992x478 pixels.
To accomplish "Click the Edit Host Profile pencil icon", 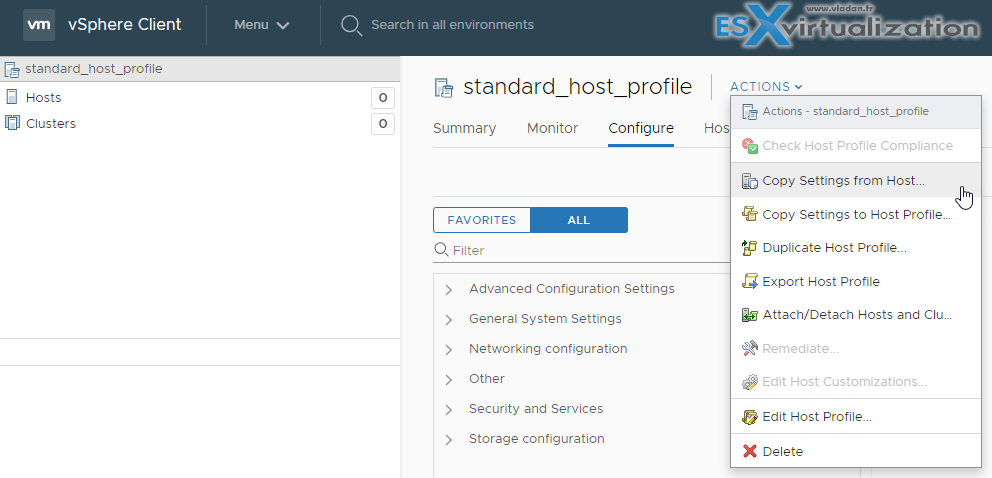I will 750,417.
